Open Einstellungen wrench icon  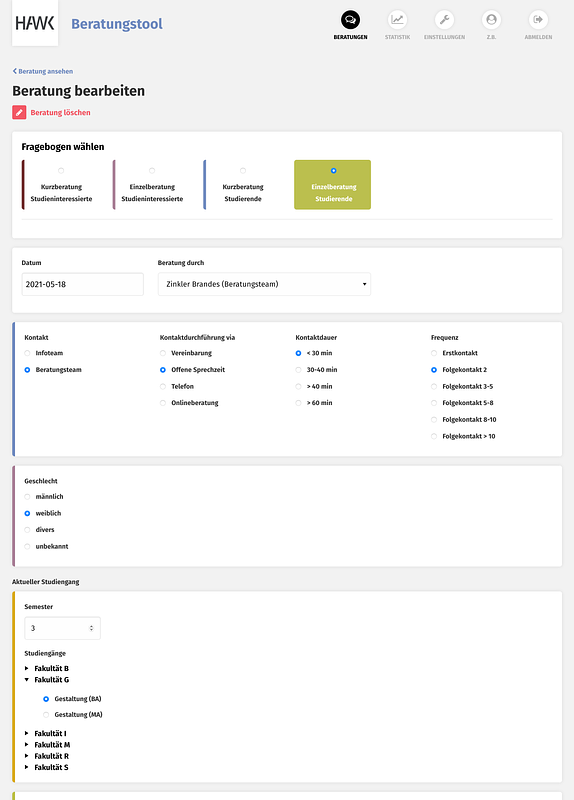[444, 20]
